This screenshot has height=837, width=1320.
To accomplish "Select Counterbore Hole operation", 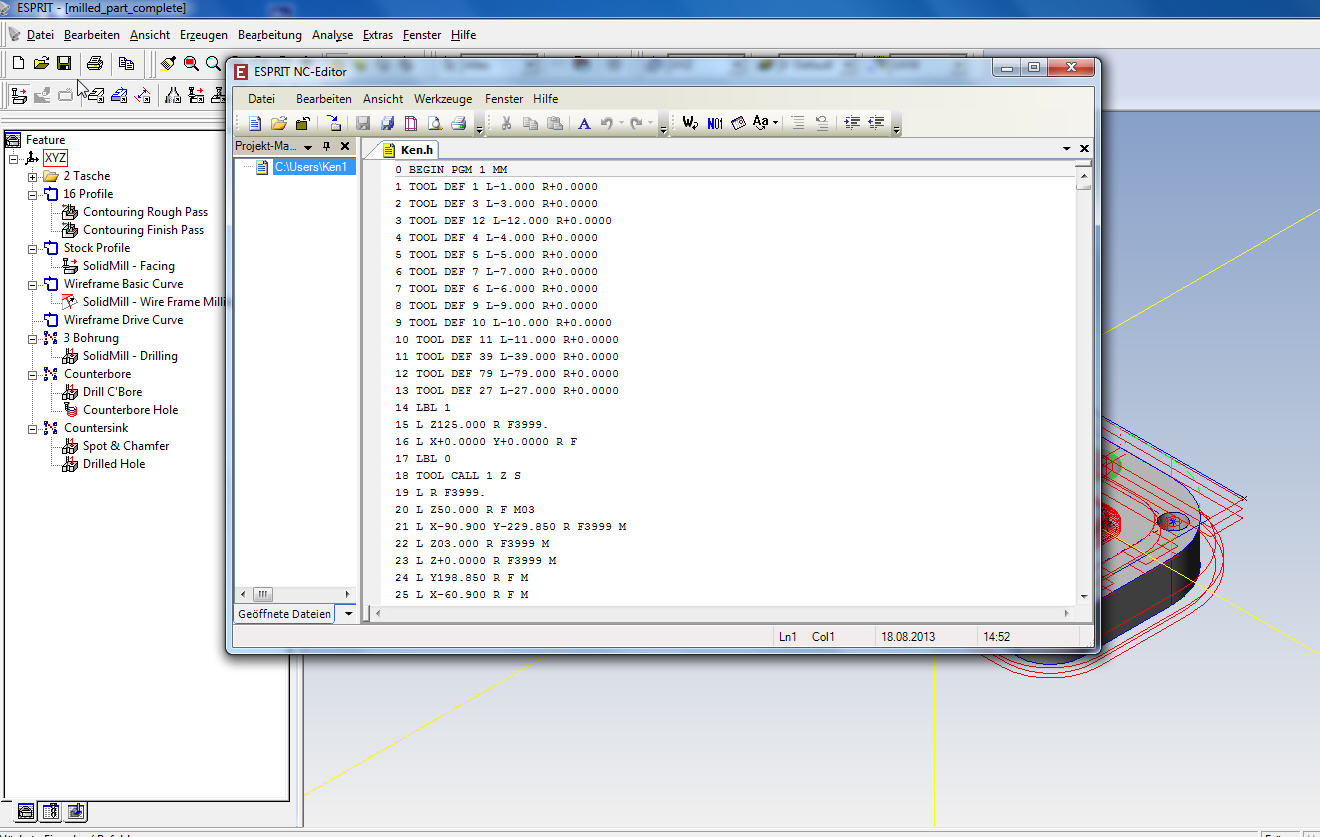I will coord(130,410).
